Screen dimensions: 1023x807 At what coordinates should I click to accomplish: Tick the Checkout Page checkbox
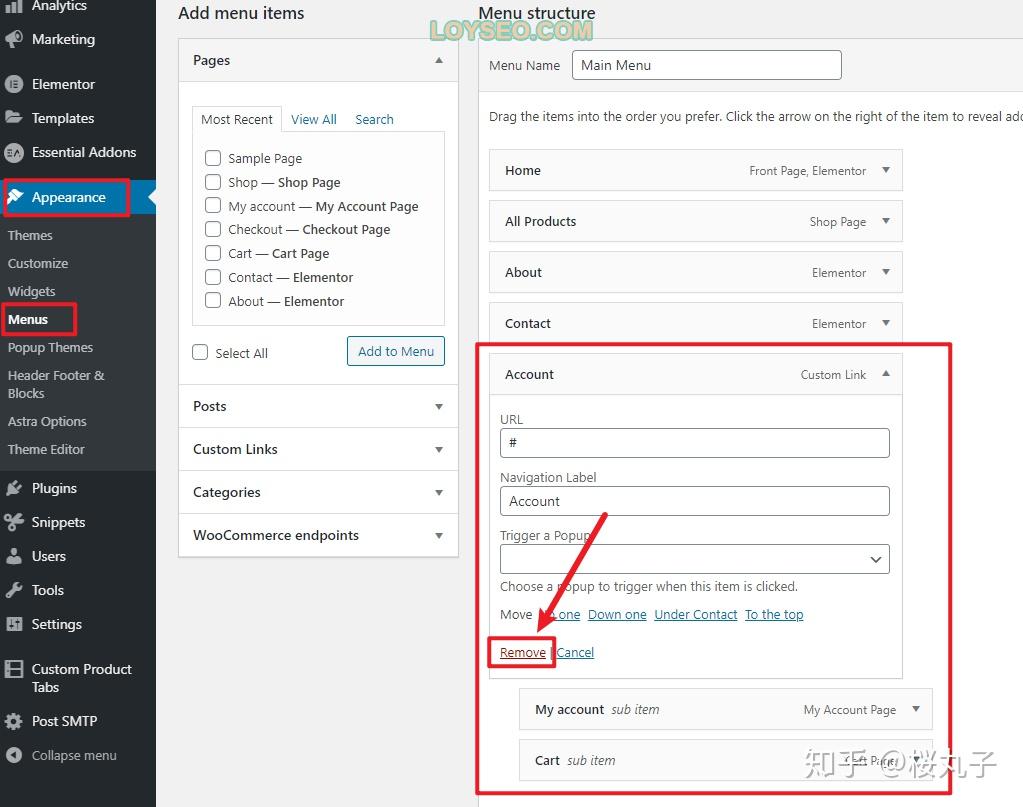pos(213,229)
